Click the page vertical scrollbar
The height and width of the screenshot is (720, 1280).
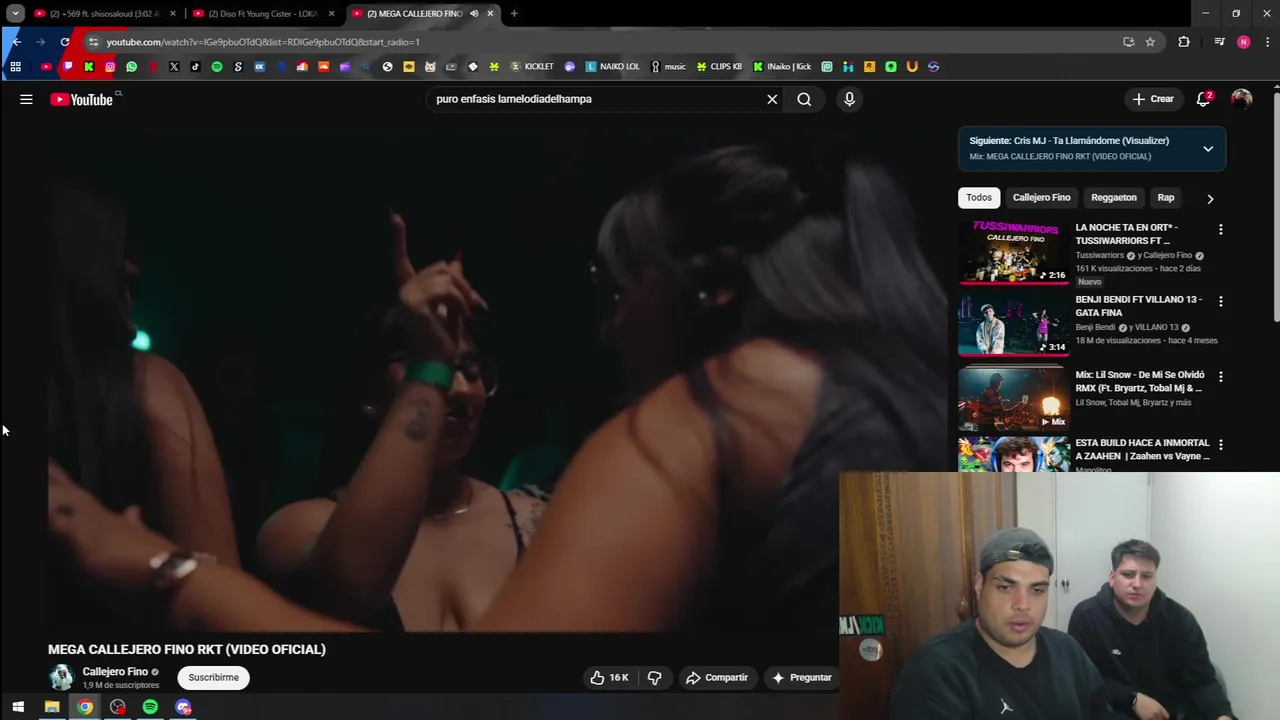pos(1275,205)
